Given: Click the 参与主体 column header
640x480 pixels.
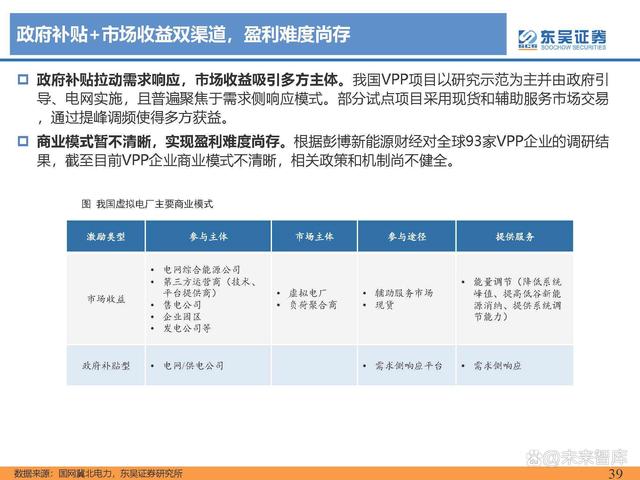Looking at the screenshot, I should tap(208, 236).
